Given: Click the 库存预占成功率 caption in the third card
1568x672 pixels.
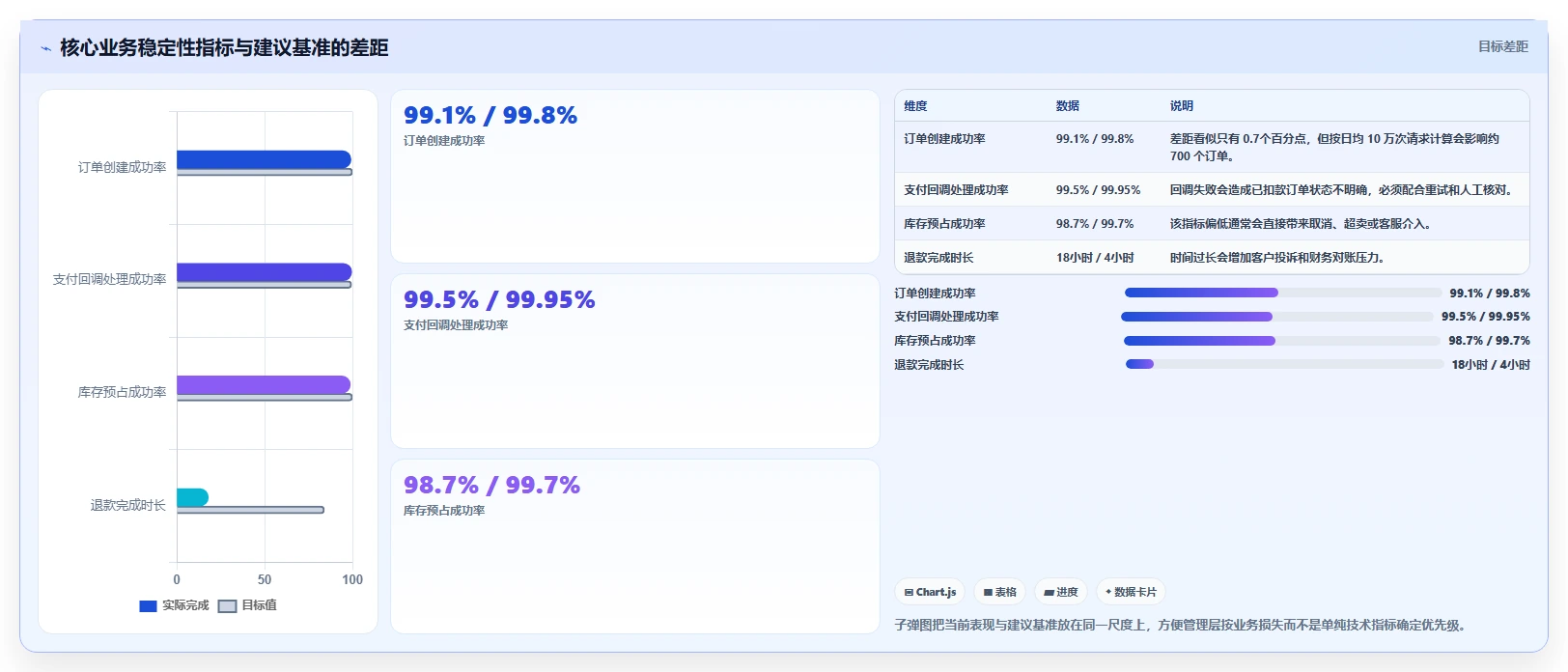Looking at the screenshot, I should coord(444,511).
